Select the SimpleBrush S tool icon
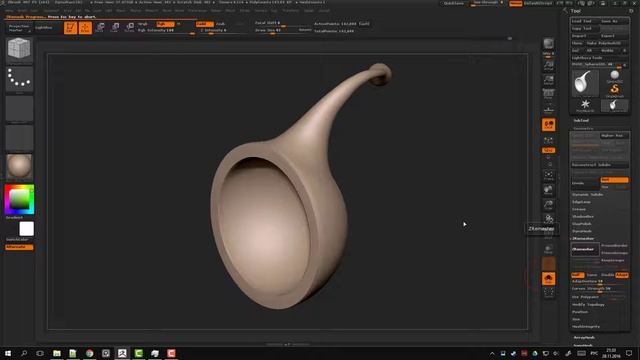This screenshot has width=640, height=360. pos(615,90)
